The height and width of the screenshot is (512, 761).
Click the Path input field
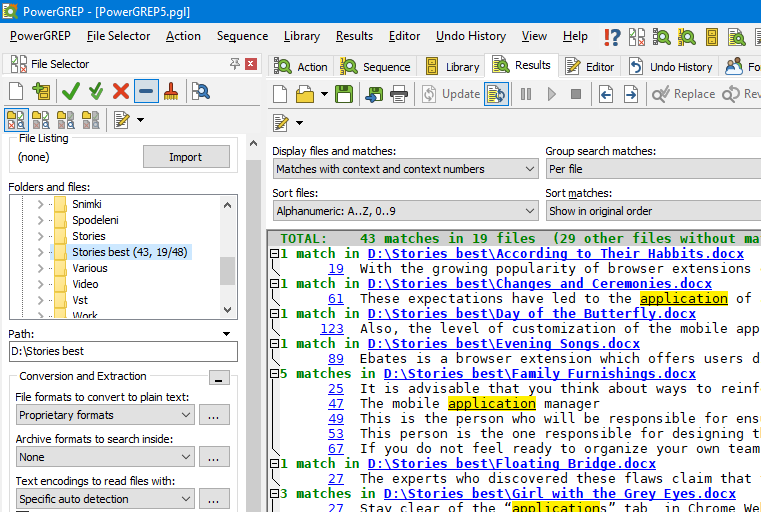(123, 351)
